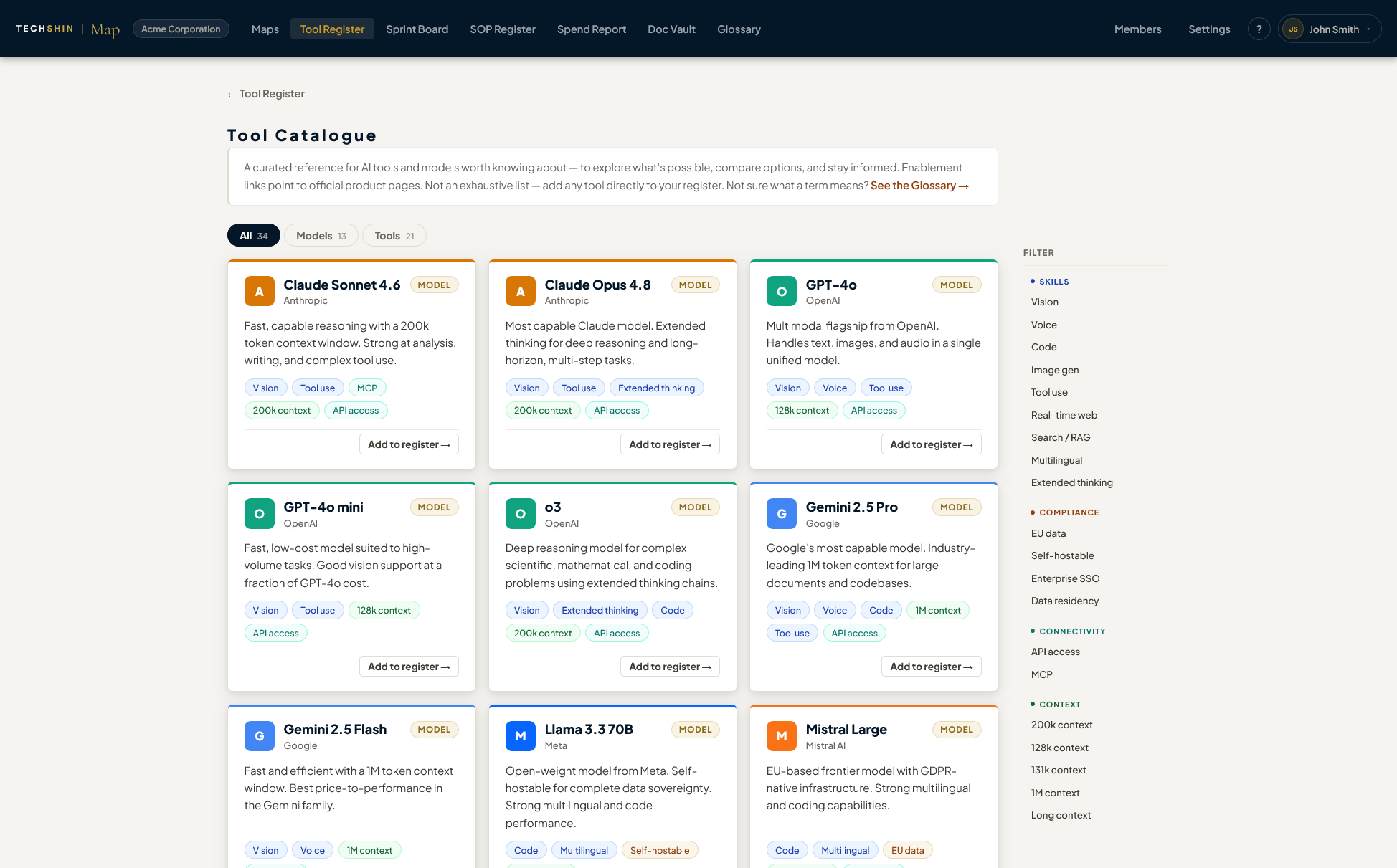
Task: Click the Gemini 2.5 Flash Google logo icon
Action: [x=259, y=736]
